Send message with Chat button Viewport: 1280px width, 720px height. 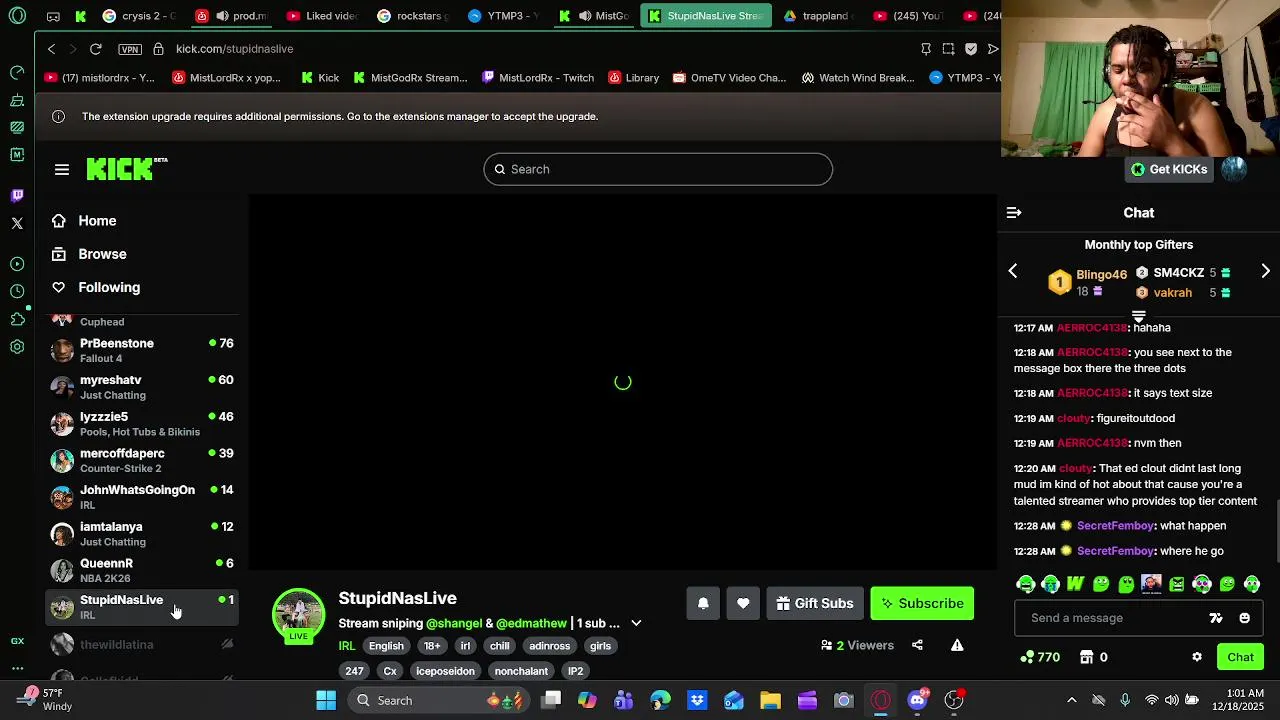pyautogui.click(x=1241, y=657)
